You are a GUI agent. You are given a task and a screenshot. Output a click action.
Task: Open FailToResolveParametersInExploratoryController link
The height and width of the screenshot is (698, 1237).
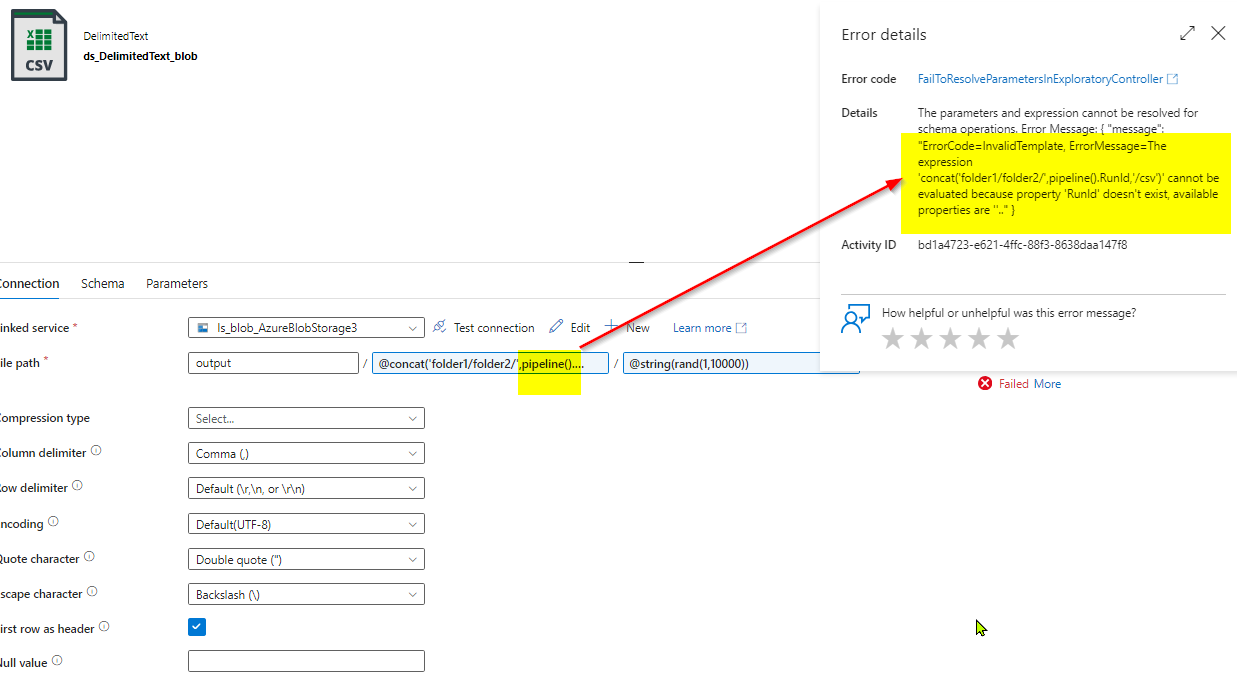[1040, 79]
